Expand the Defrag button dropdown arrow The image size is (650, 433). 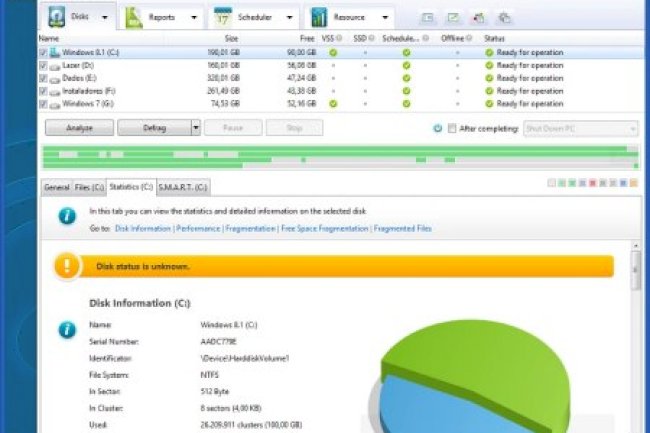click(x=196, y=128)
